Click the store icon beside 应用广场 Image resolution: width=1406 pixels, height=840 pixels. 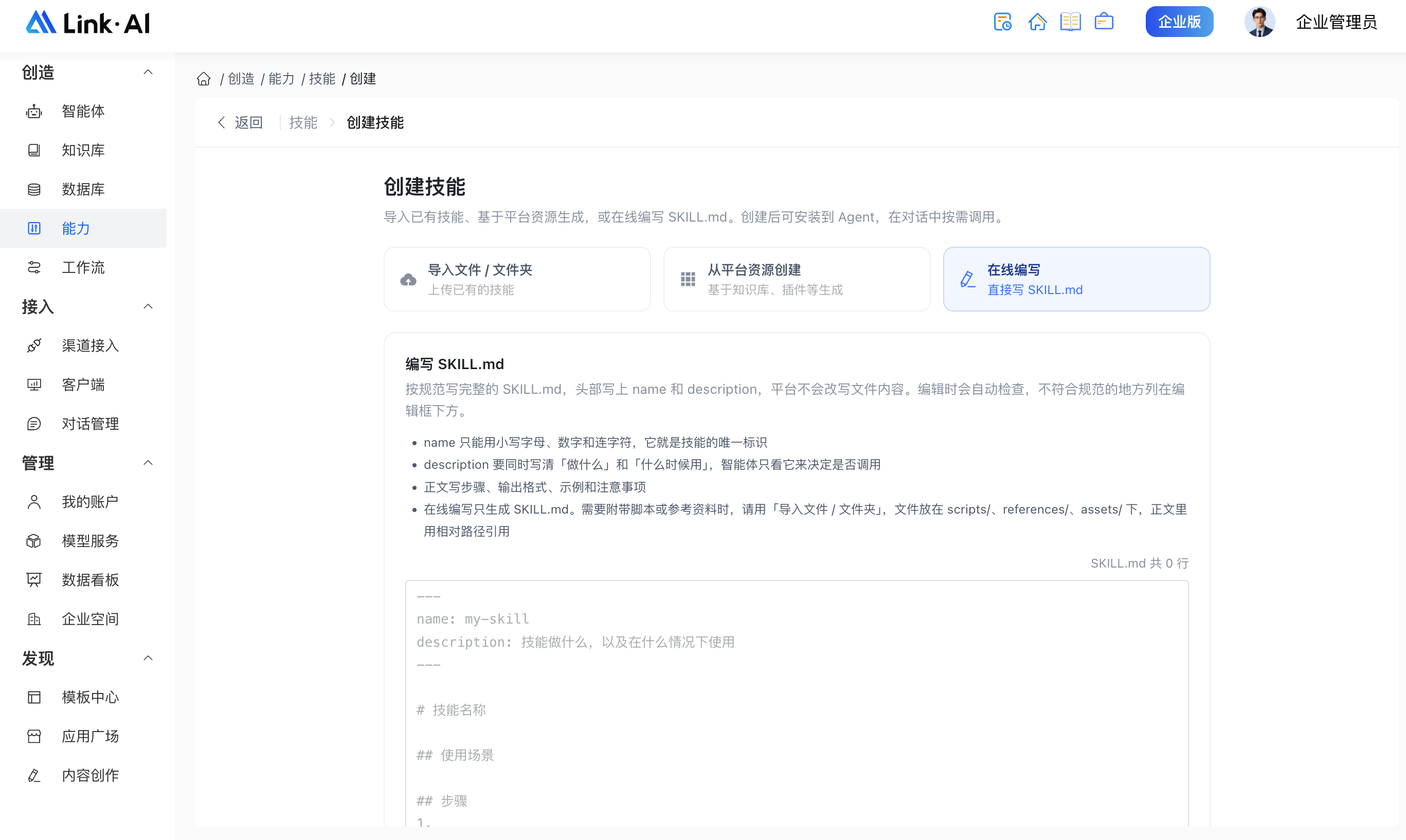pos(34,737)
